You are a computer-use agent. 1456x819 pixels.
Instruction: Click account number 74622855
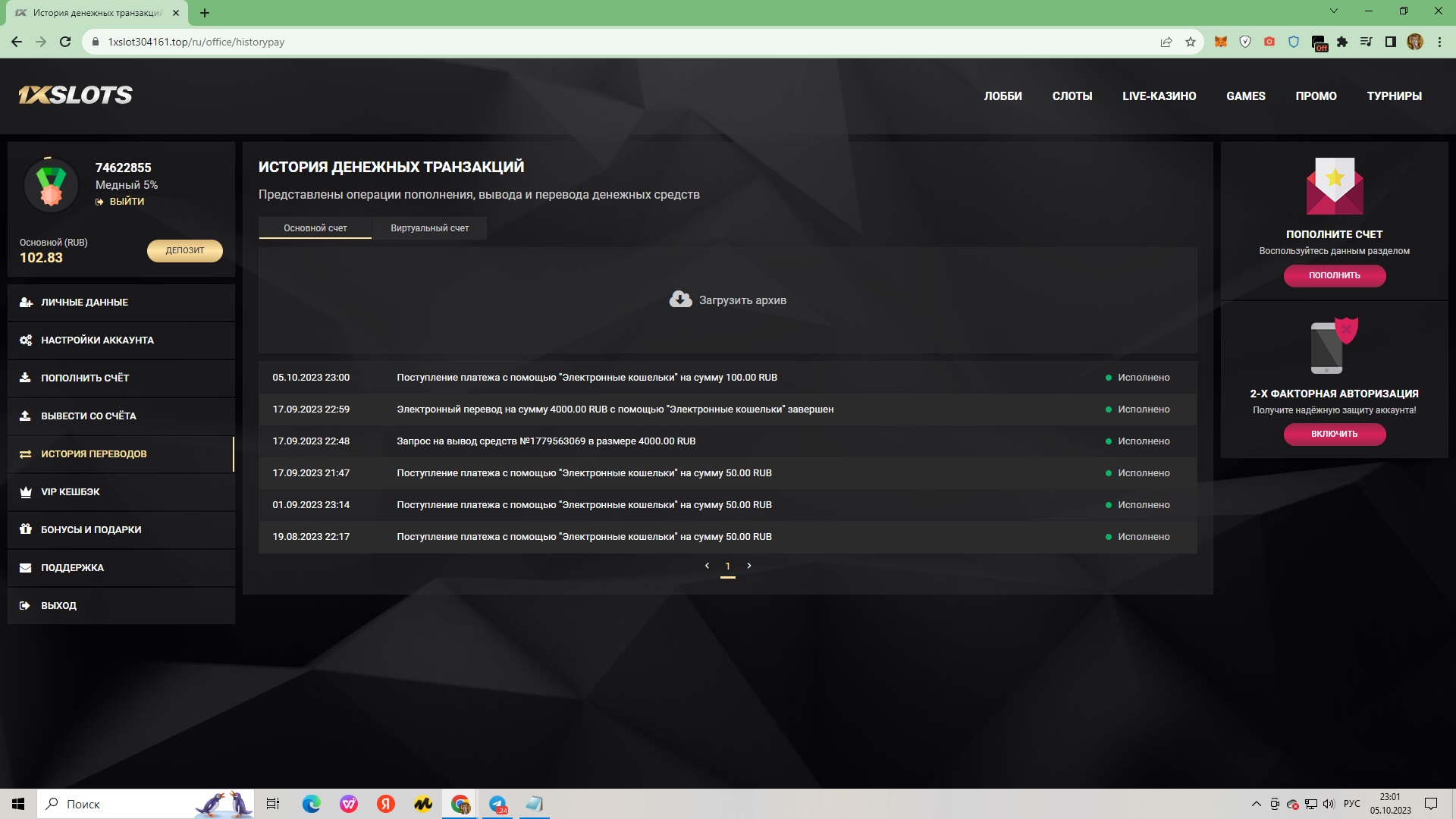click(123, 168)
